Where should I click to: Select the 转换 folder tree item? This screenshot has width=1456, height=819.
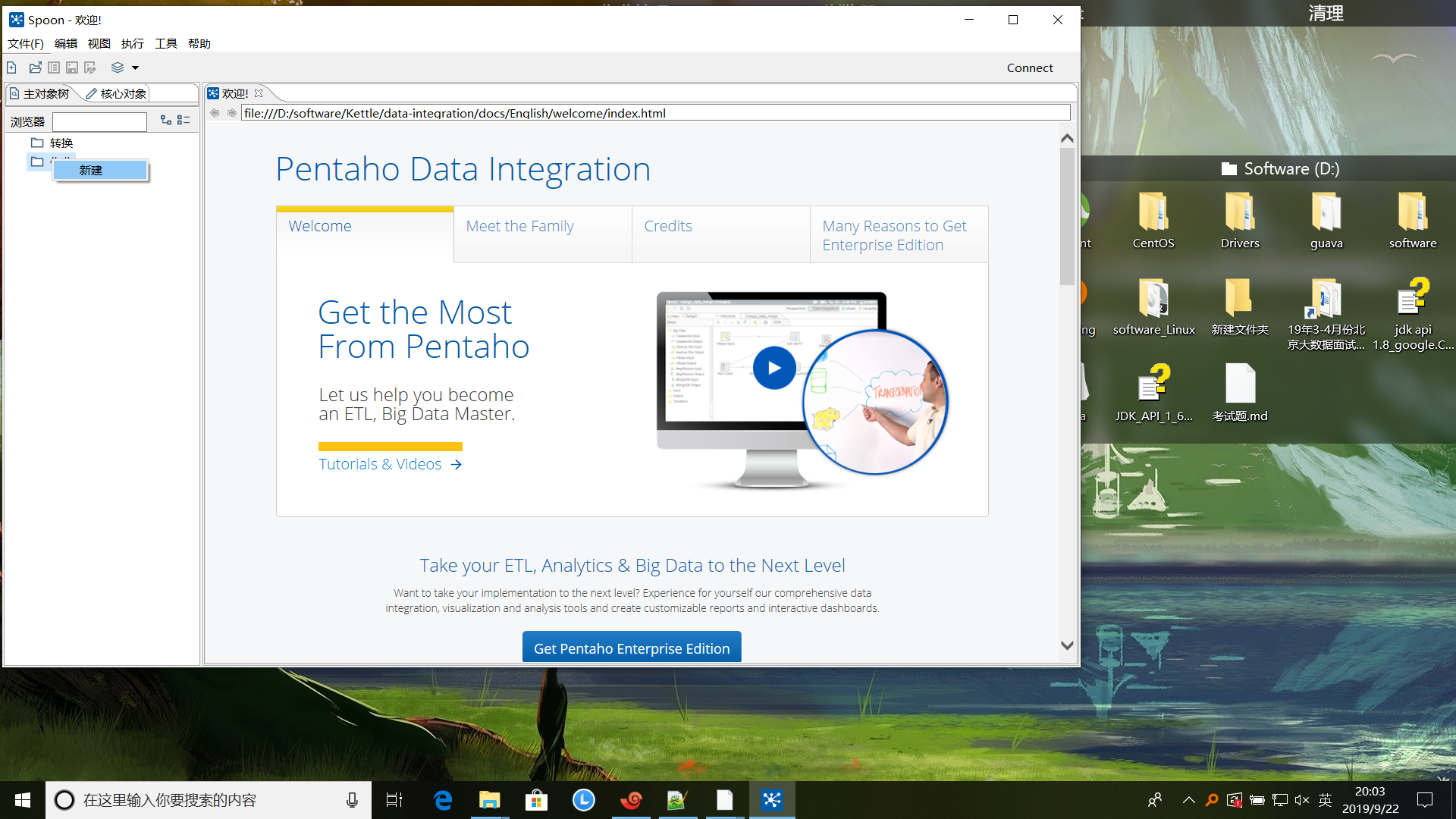point(61,143)
